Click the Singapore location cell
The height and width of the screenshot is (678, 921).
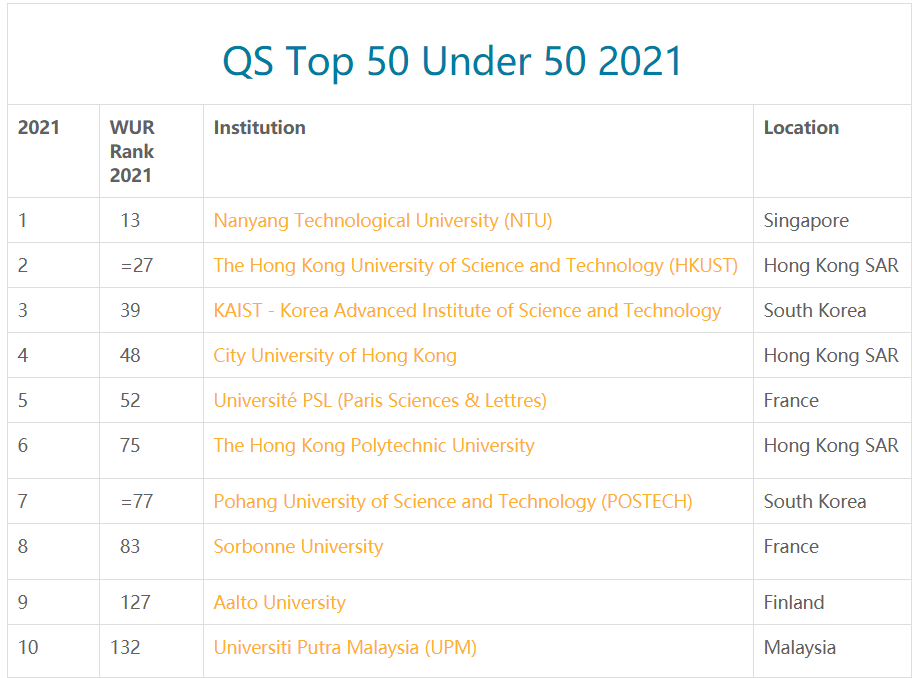coord(806,220)
